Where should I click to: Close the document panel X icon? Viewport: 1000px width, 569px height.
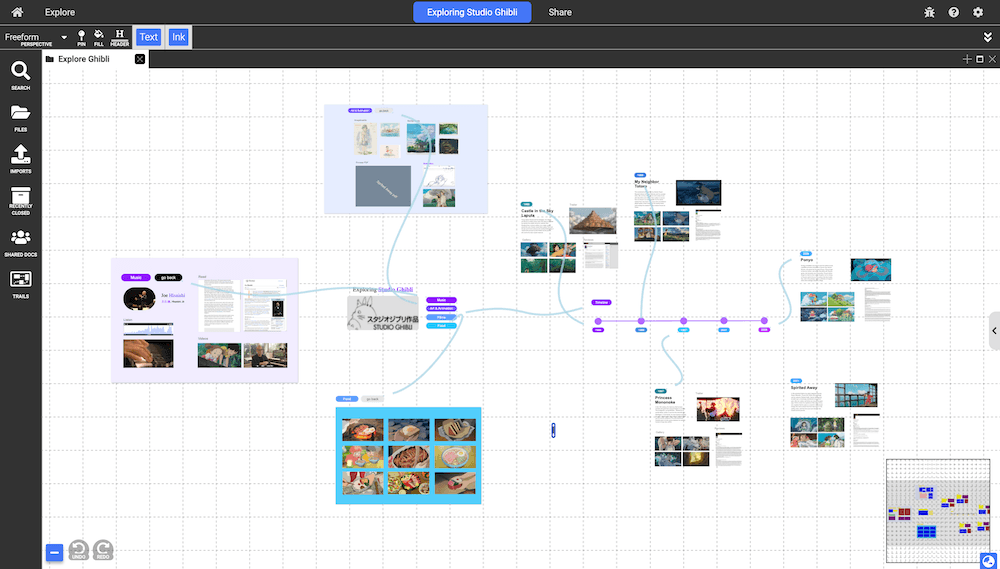pyautogui.click(x=992, y=59)
